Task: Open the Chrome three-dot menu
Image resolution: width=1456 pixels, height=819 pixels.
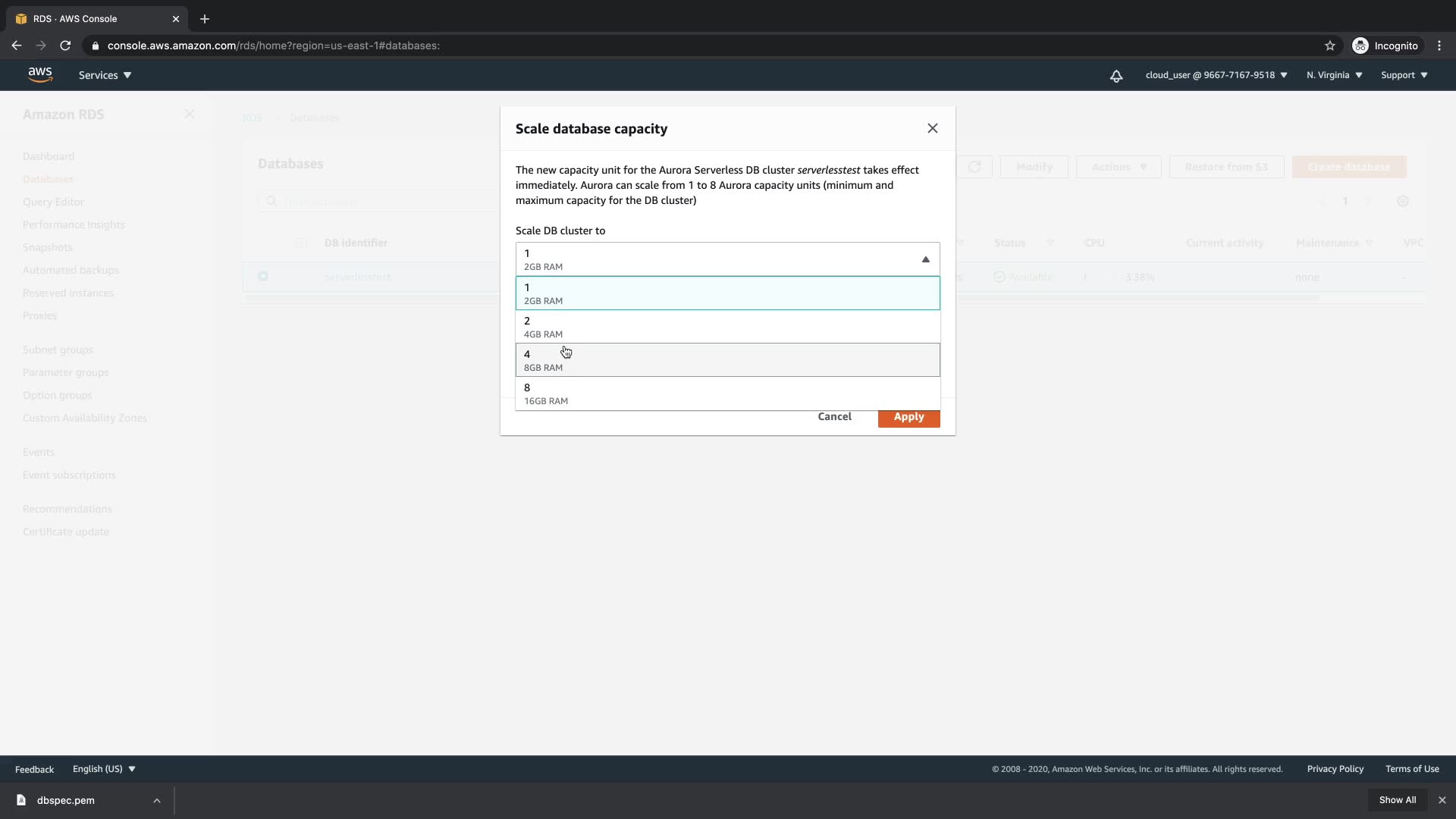Action: pyautogui.click(x=1439, y=45)
